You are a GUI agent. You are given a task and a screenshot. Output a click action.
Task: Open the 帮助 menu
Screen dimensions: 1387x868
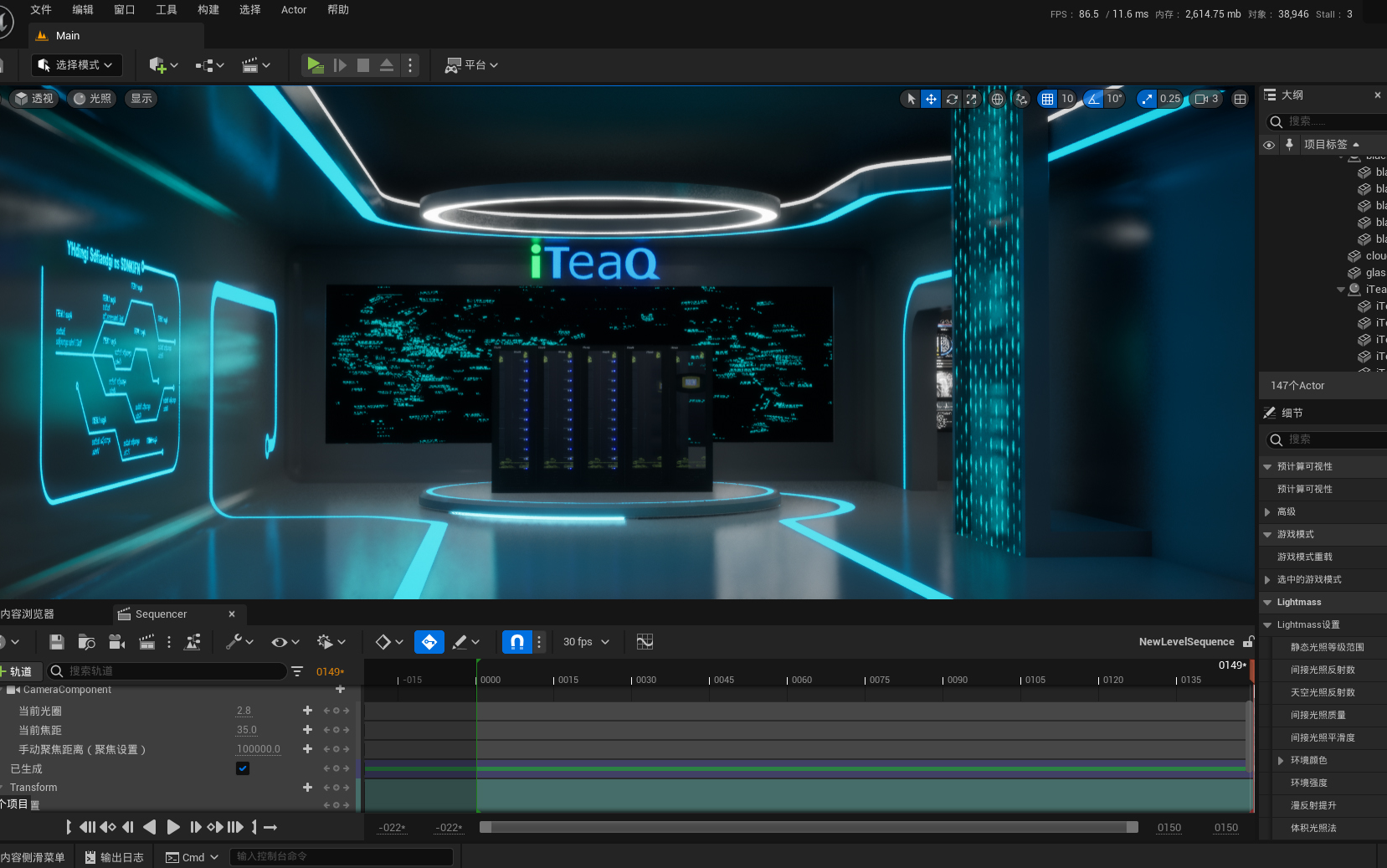[x=338, y=10]
